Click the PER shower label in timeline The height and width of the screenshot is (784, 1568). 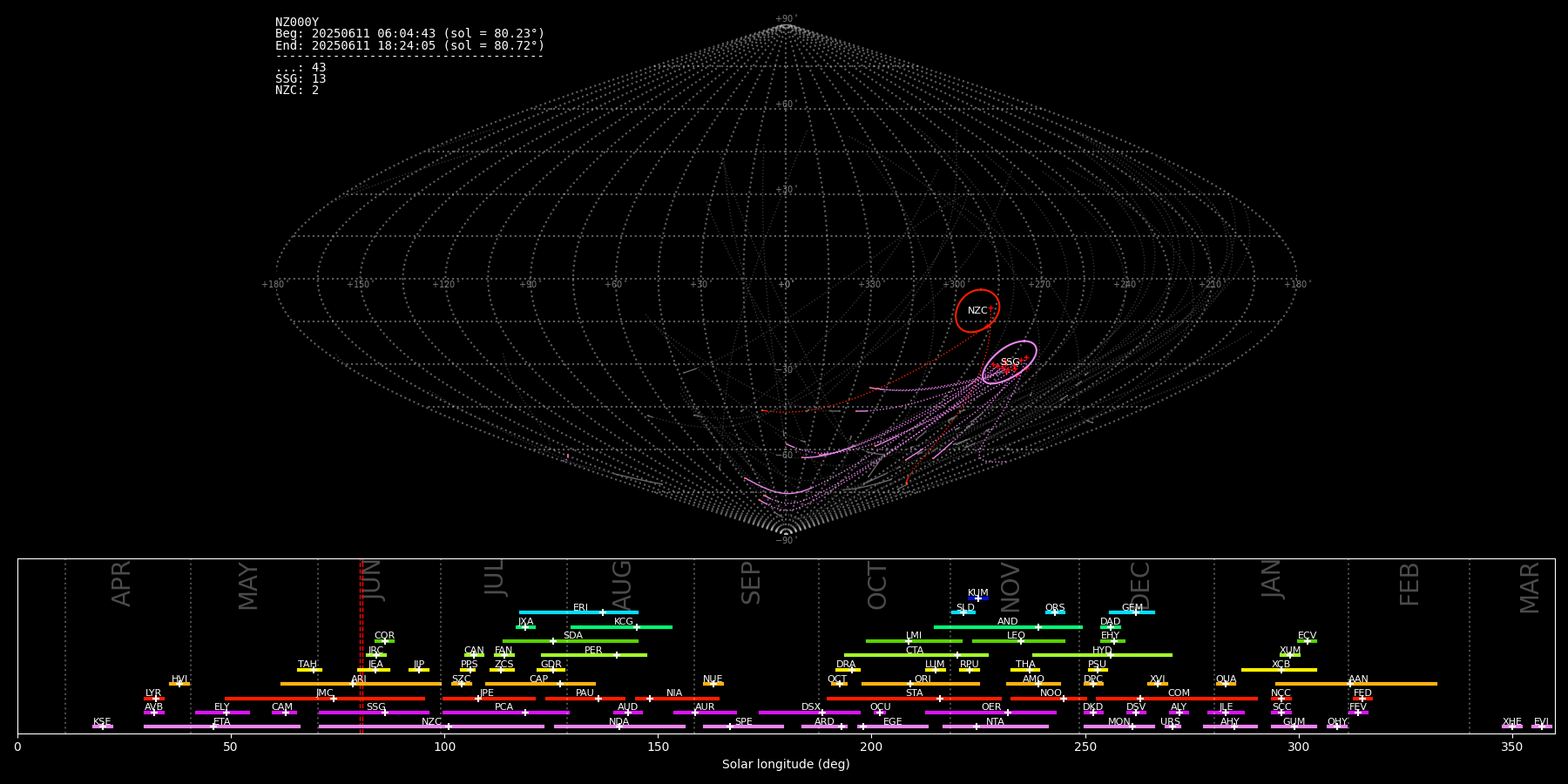(x=593, y=651)
